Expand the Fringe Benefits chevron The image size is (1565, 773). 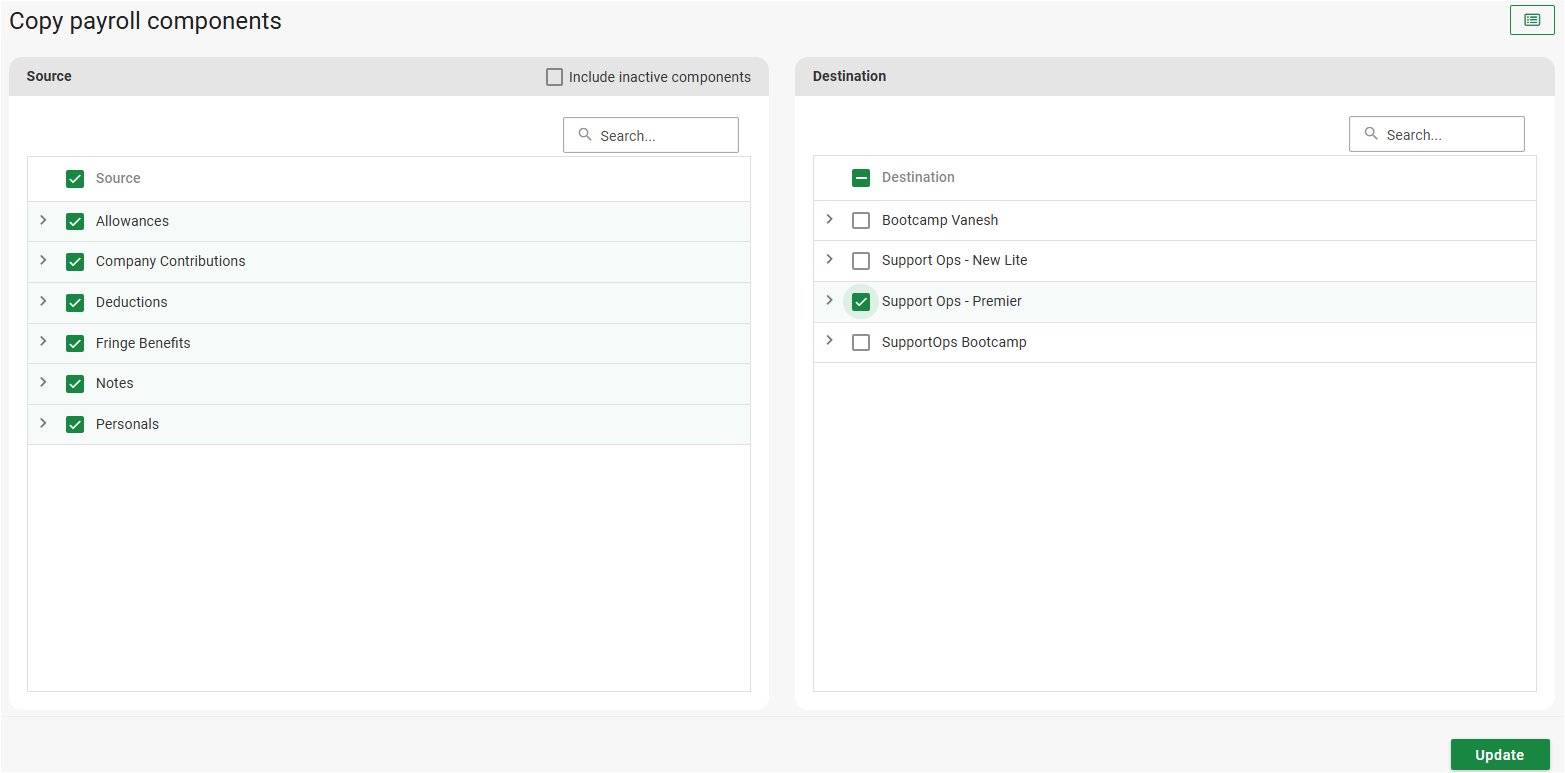[43, 342]
